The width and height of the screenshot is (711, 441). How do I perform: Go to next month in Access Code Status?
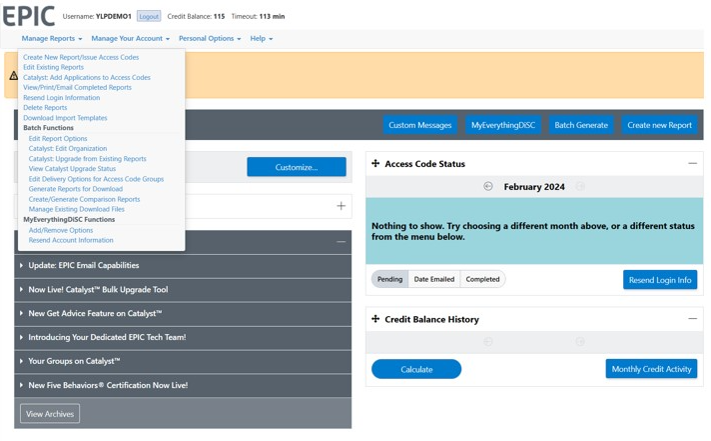(580, 187)
